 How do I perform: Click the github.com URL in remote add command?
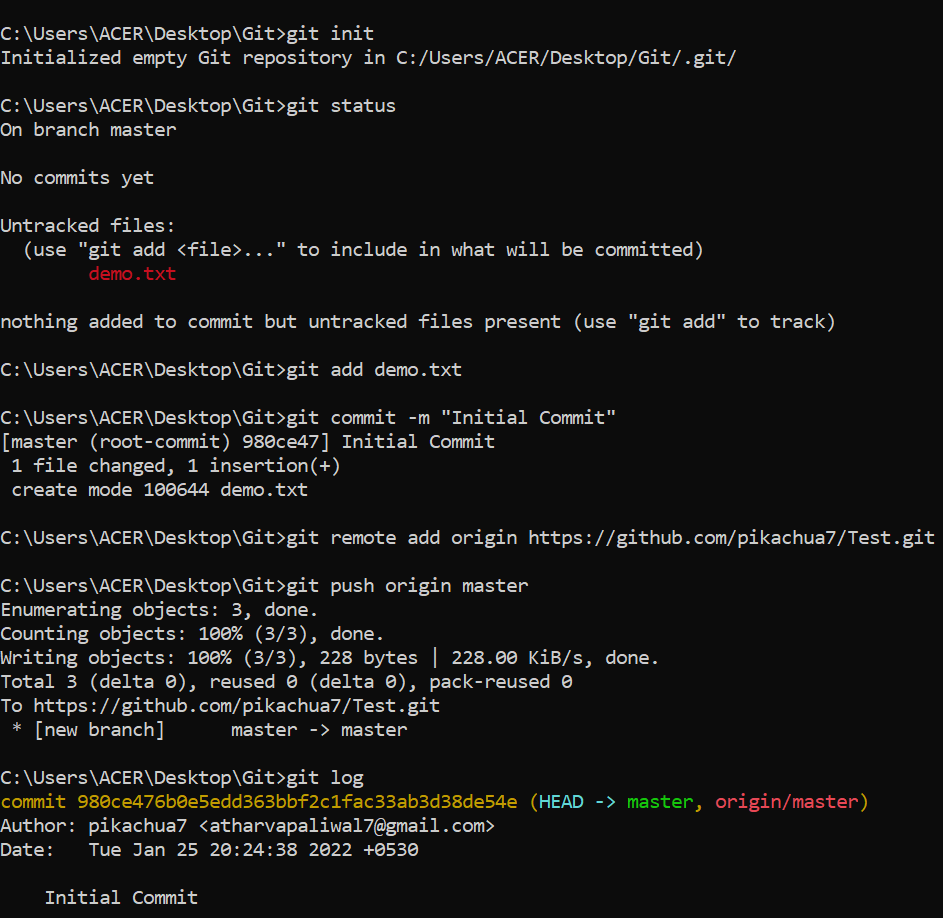click(x=731, y=538)
